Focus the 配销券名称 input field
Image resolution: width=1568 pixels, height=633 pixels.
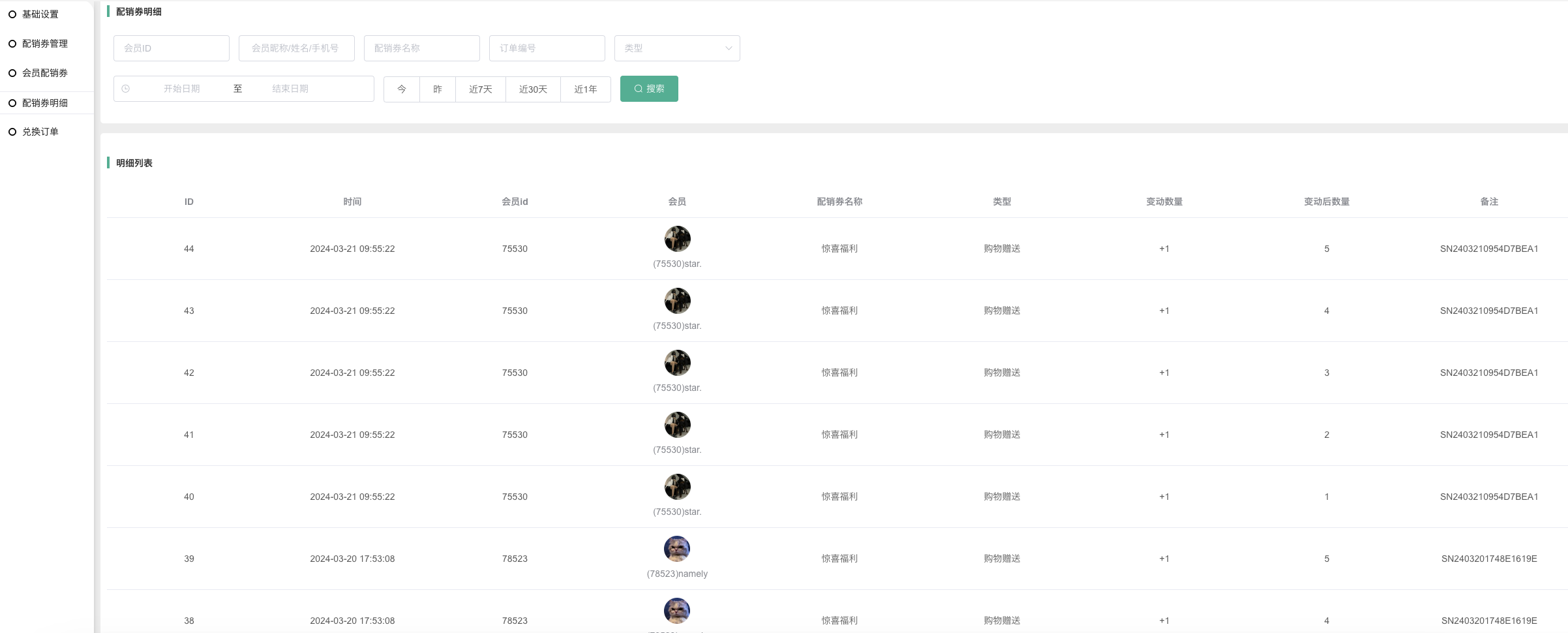(x=422, y=48)
